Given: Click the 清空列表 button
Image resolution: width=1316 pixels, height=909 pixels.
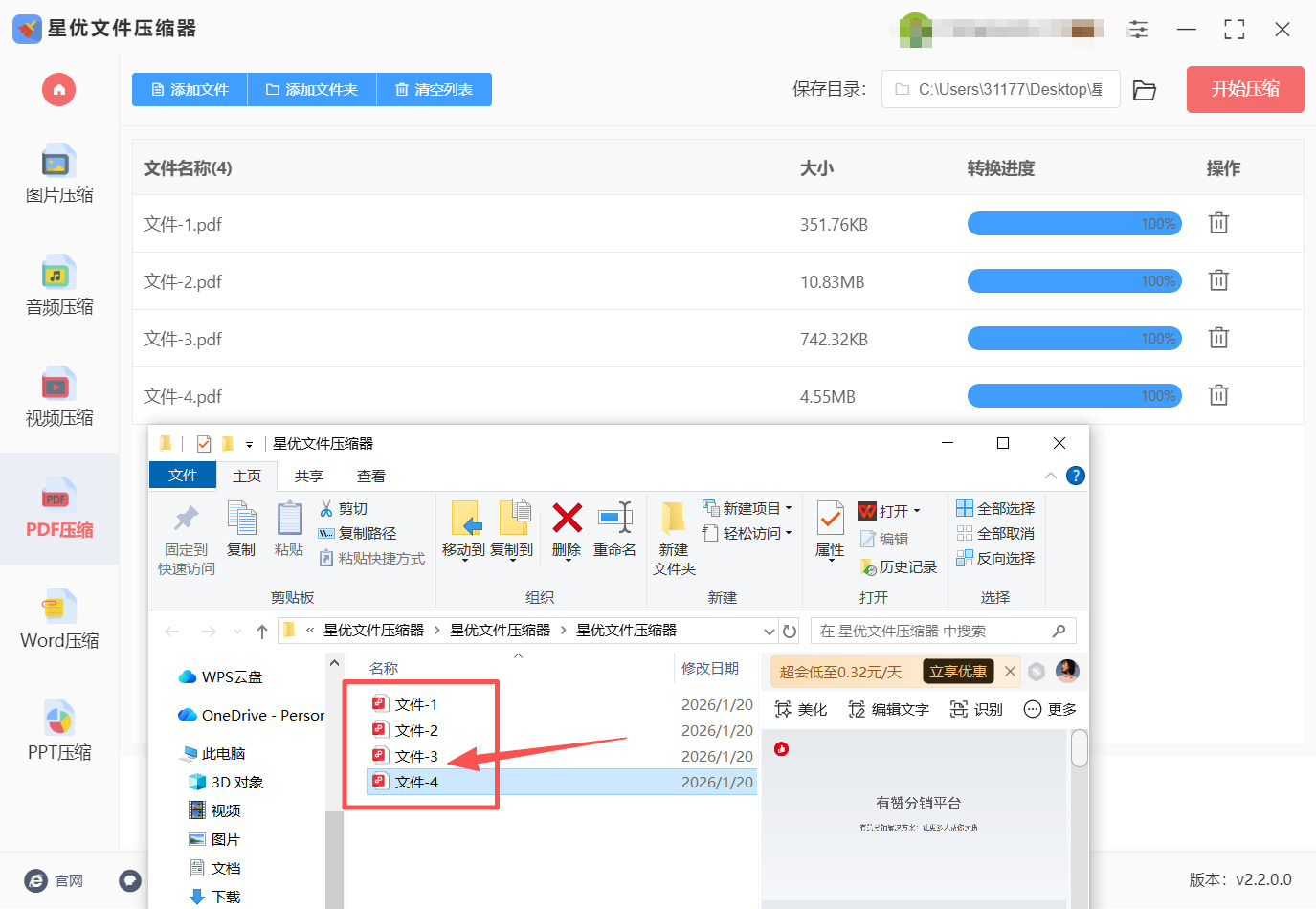Looking at the screenshot, I should [x=435, y=90].
